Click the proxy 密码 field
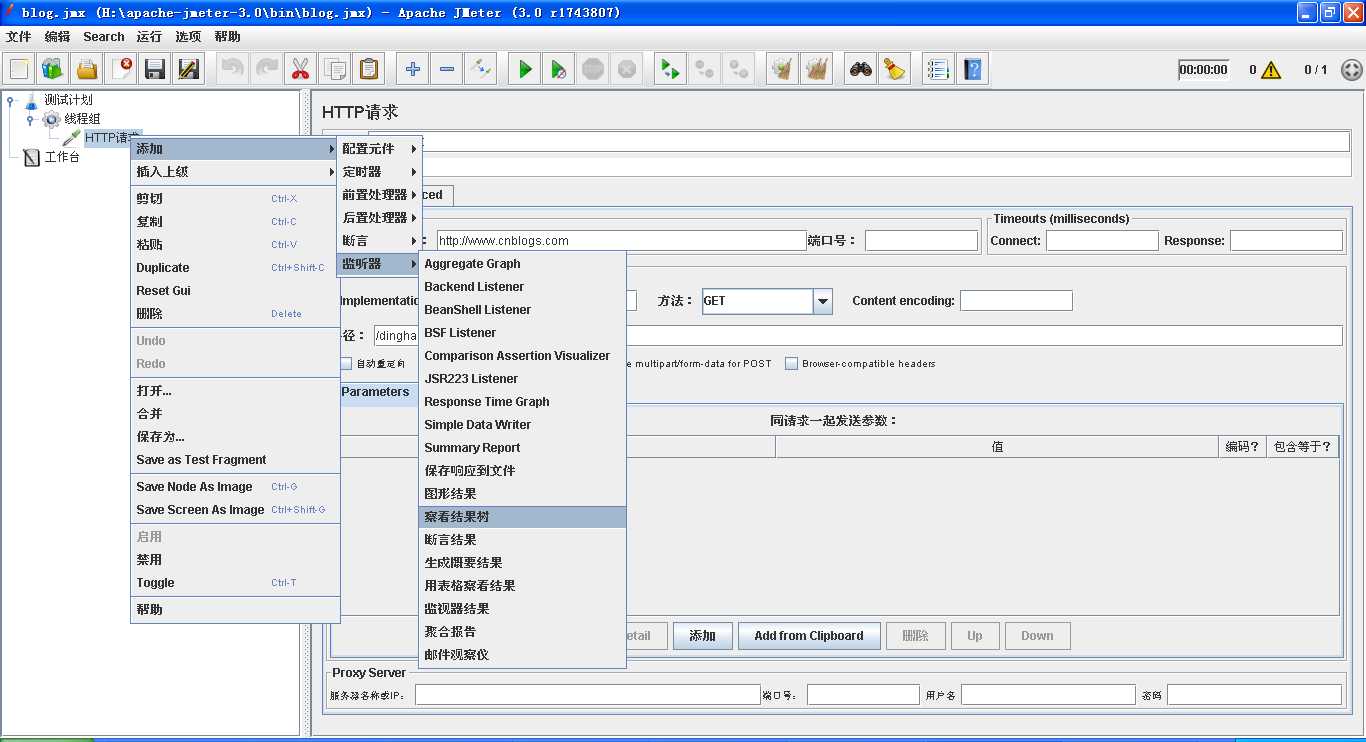Screen dimensions: 1366x742 [1254, 695]
